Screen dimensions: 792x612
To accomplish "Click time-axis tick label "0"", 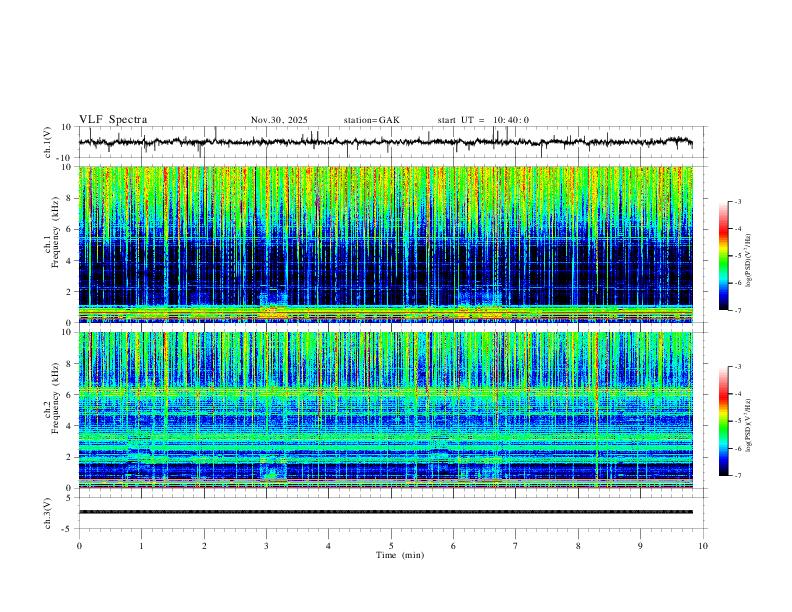I will [79, 546].
